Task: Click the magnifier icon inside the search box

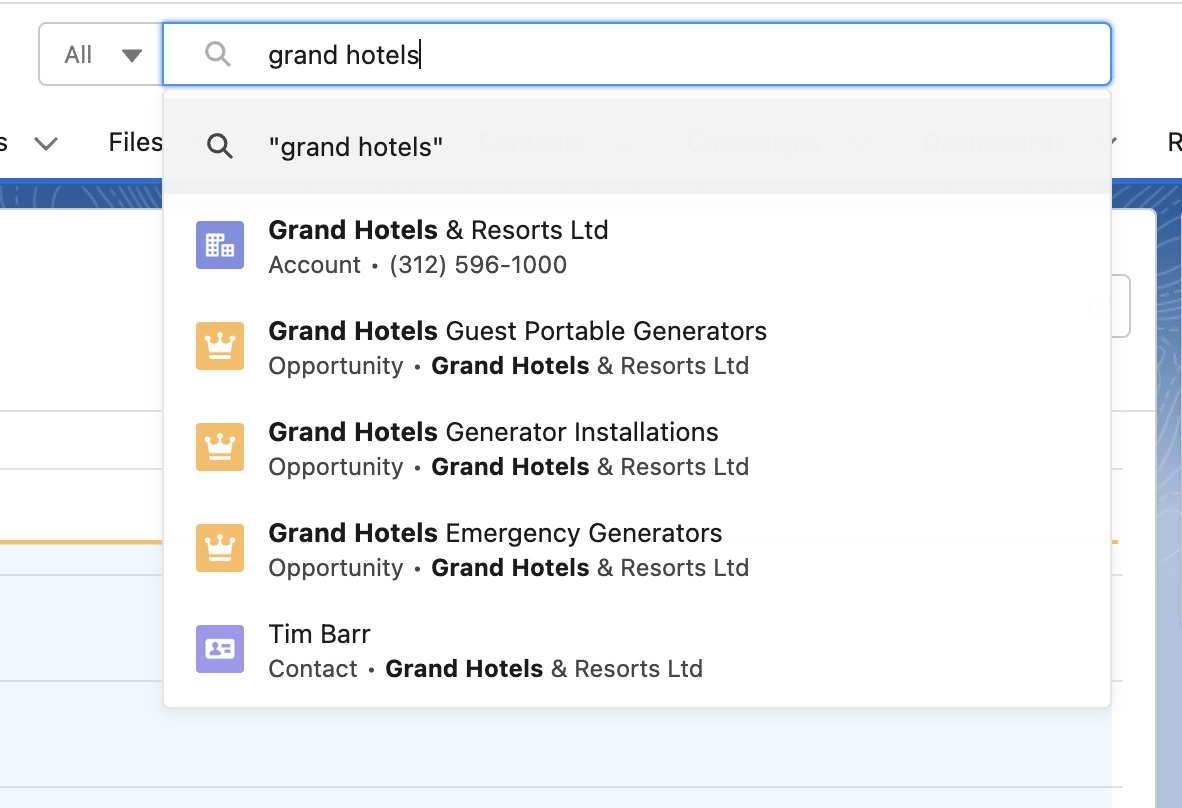Action: click(218, 54)
